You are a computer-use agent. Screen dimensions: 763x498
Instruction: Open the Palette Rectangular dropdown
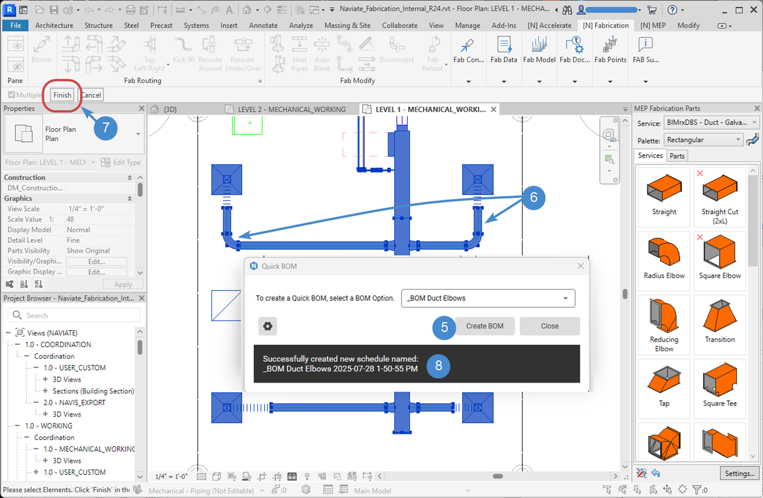pos(704,140)
